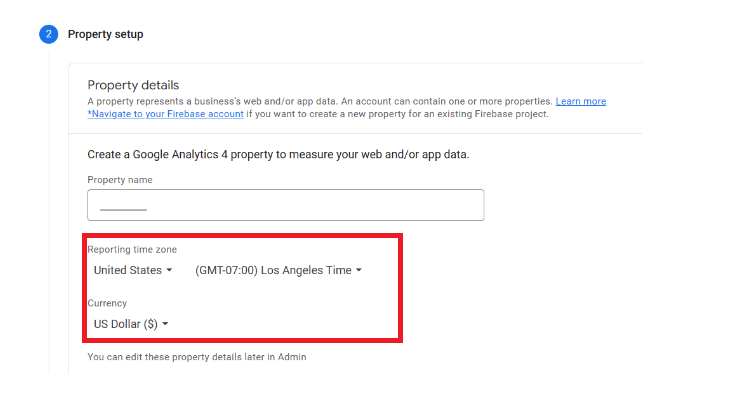Open the United States country dropdown
This screenshot has height=403, width=747.
[x=133, y=270]
